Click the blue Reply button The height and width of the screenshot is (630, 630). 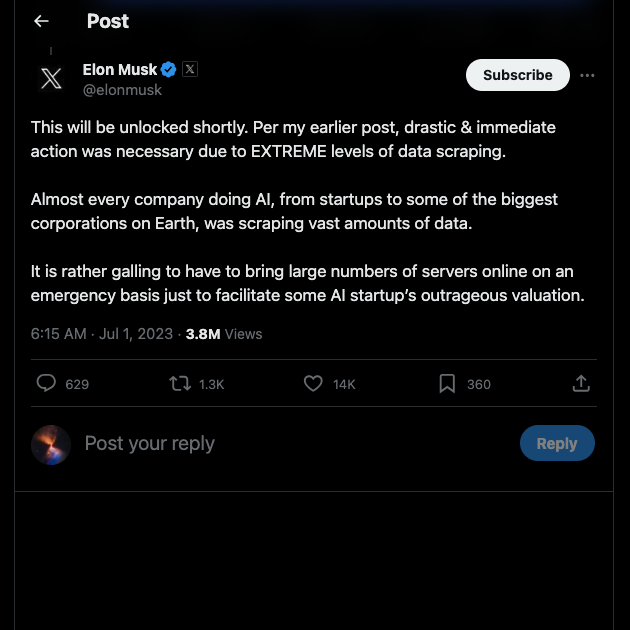coord(557,443)
